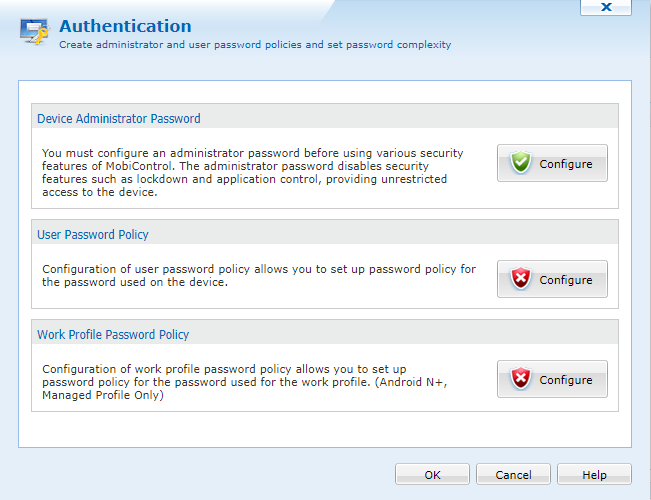Click the green shield checkmark icon
This screenshot has height=500, width=651.
point(520,164)
